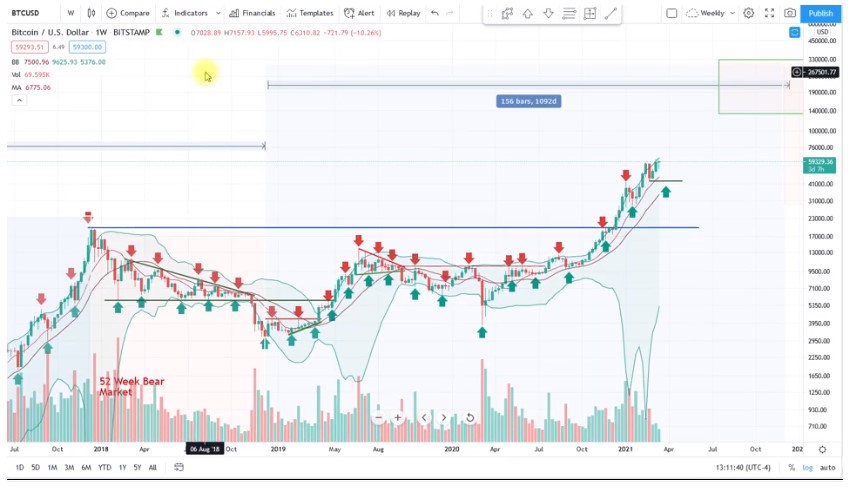Open the Alert creation icon

pos(359,13)
